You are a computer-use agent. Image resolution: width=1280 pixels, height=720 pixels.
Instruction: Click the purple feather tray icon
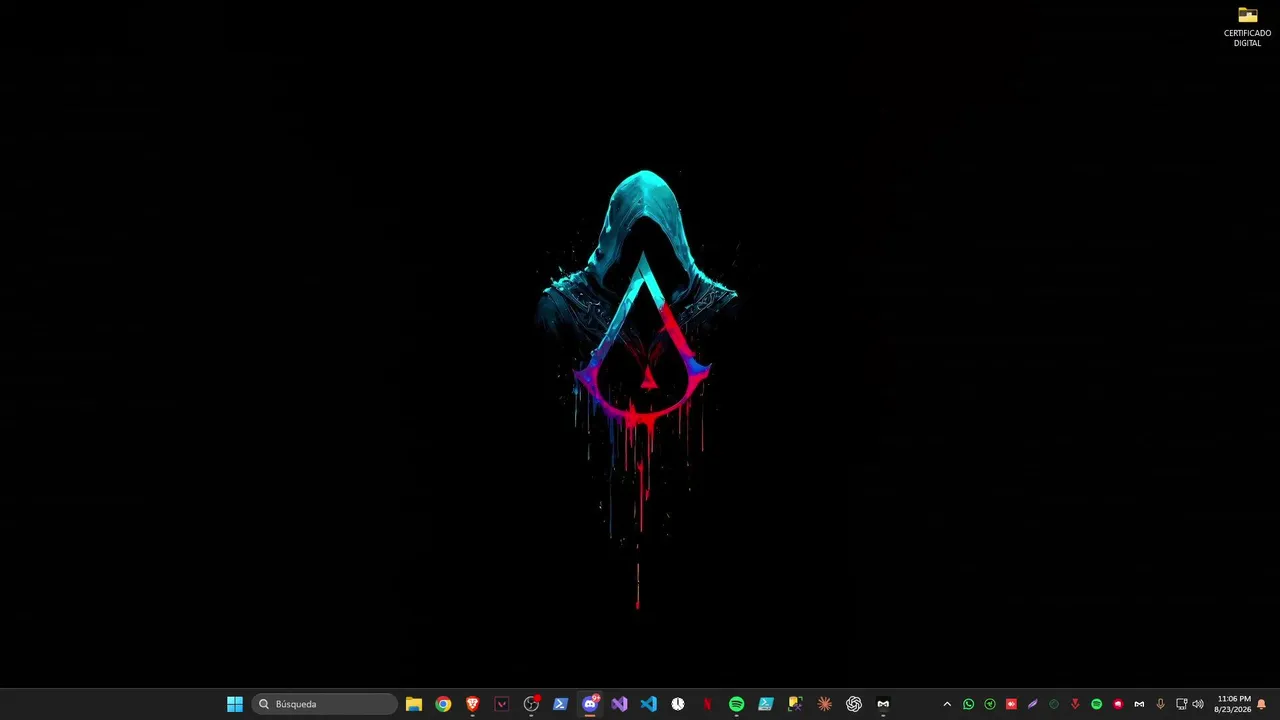(x=1032, y=704)
